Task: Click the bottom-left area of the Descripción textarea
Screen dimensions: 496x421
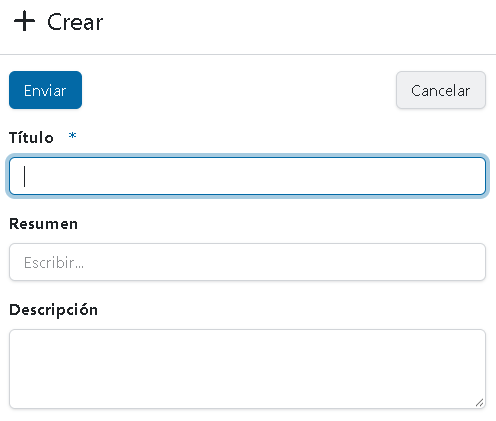Action: coord(18,400)
